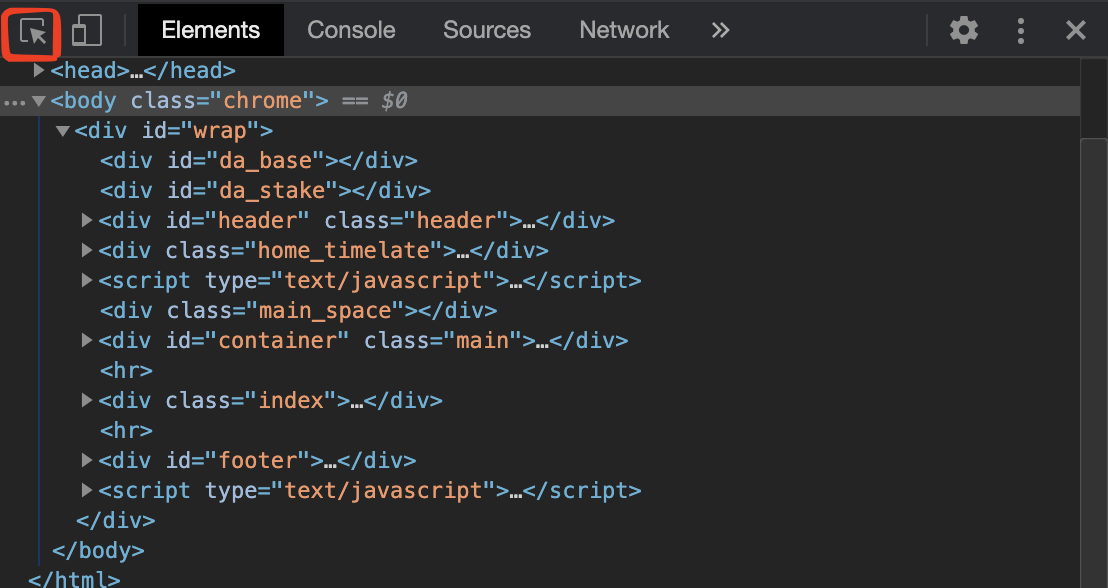Select the closing </body> tag row

point(98,551)
